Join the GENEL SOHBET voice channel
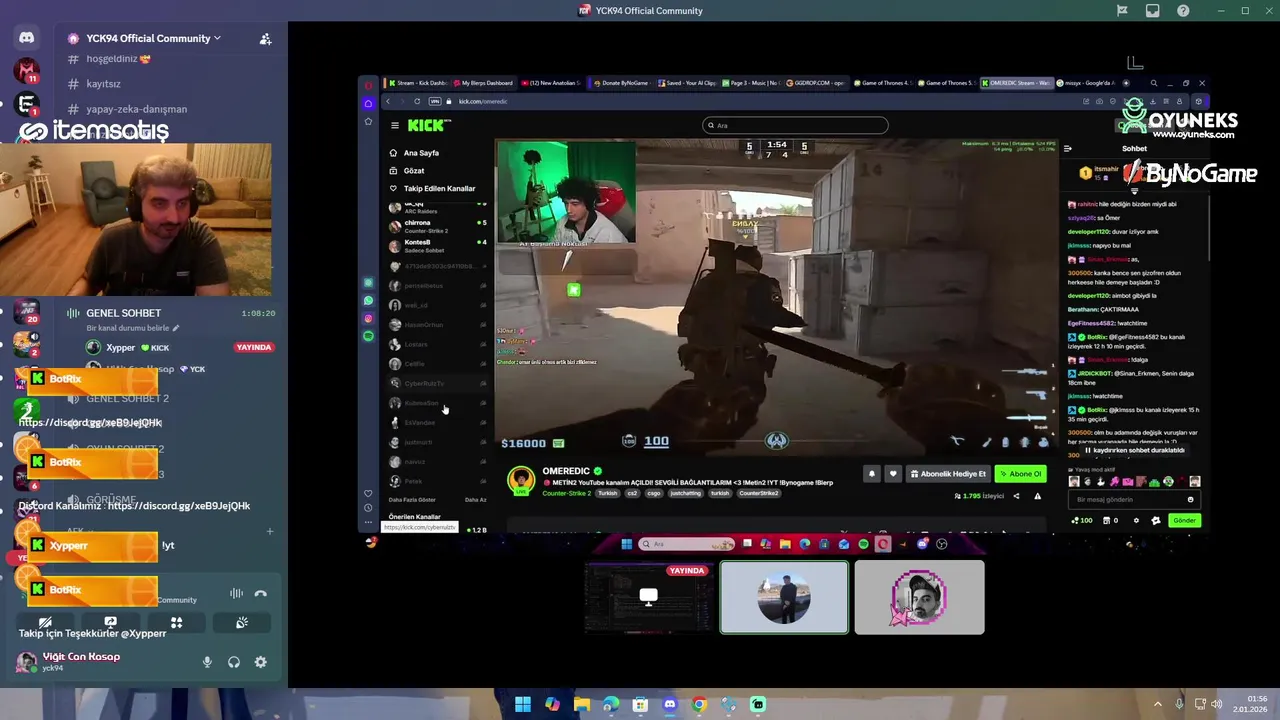Screen dimensions: 1280x720 point(123,313)
